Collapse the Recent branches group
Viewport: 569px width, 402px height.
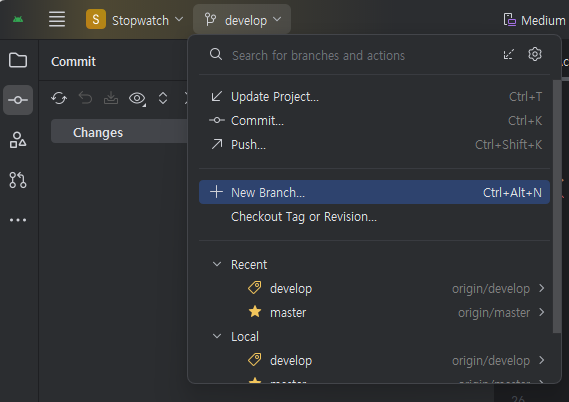coord(217,264)
